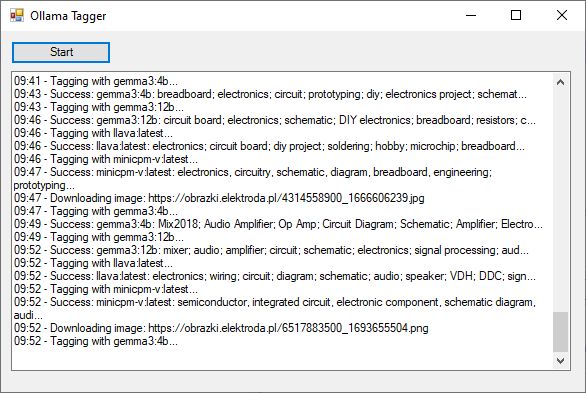The image size is (586, 393).
Task: Click the 09:46 Success llava:latest electronics line
Action: point(269,146)
